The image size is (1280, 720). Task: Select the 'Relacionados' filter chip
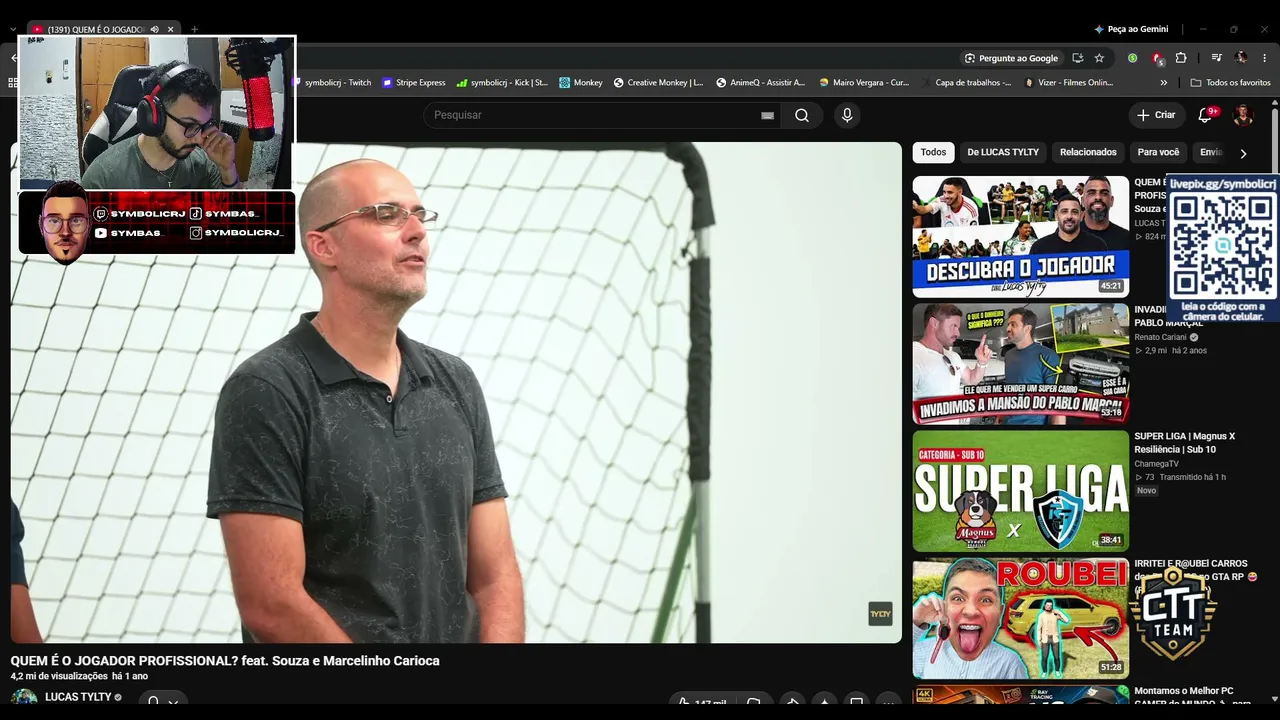1088,152
